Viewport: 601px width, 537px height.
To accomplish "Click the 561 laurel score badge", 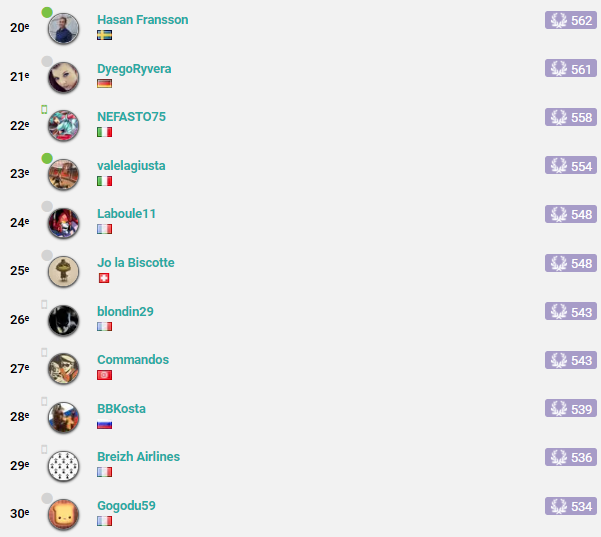I will 571,69.
